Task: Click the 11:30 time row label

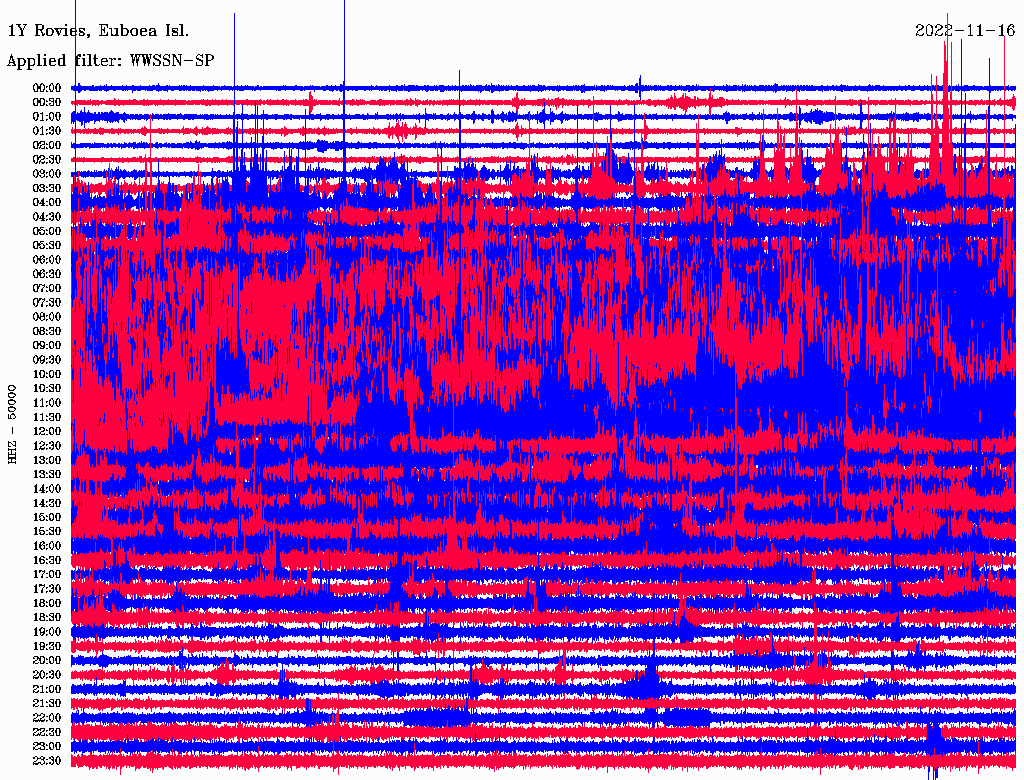Action: (x=47, y=417)
